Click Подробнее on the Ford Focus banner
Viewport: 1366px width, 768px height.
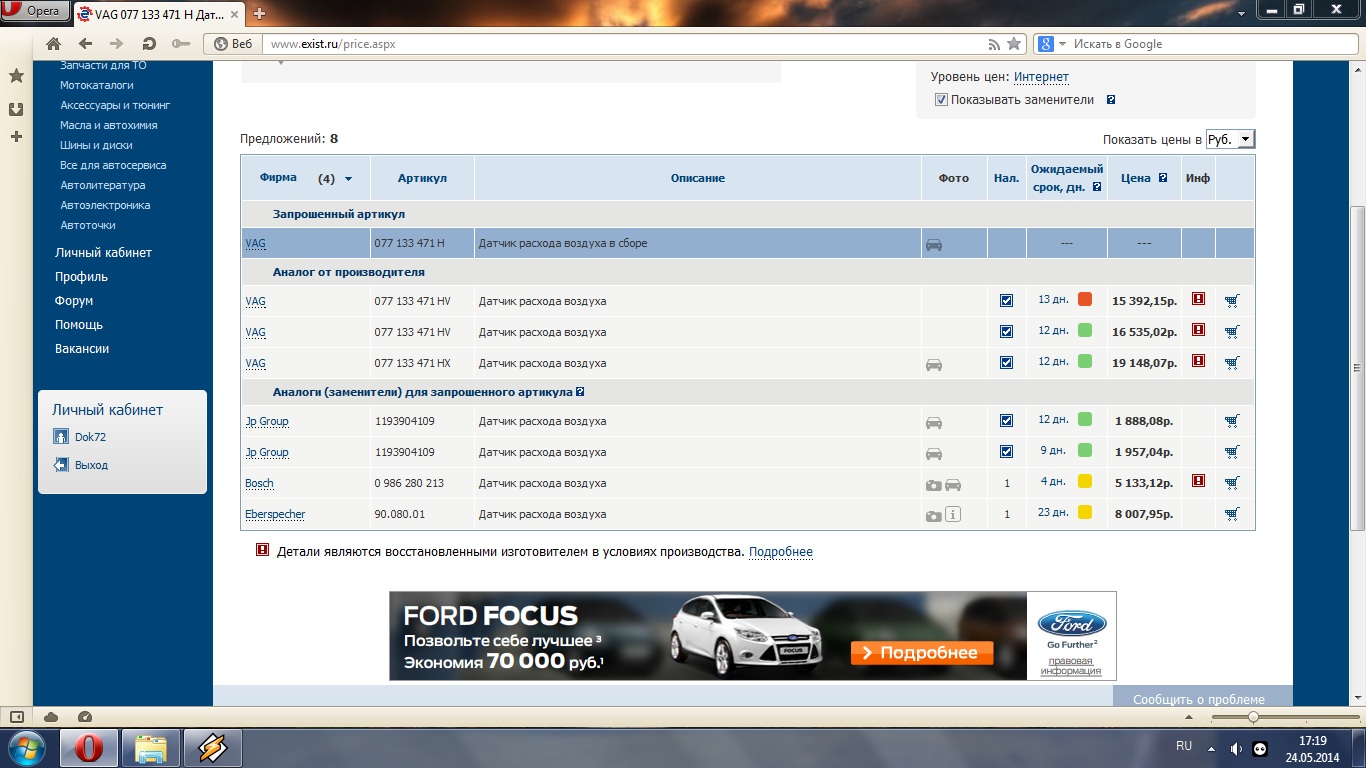[922, 653]
